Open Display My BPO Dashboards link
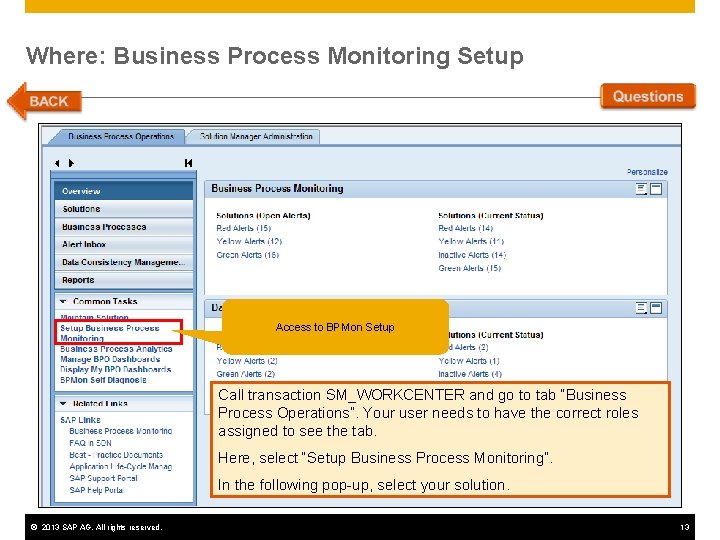The width and height of the screenshot is (720, 540). pyautogui.click(x=116, y=370)
